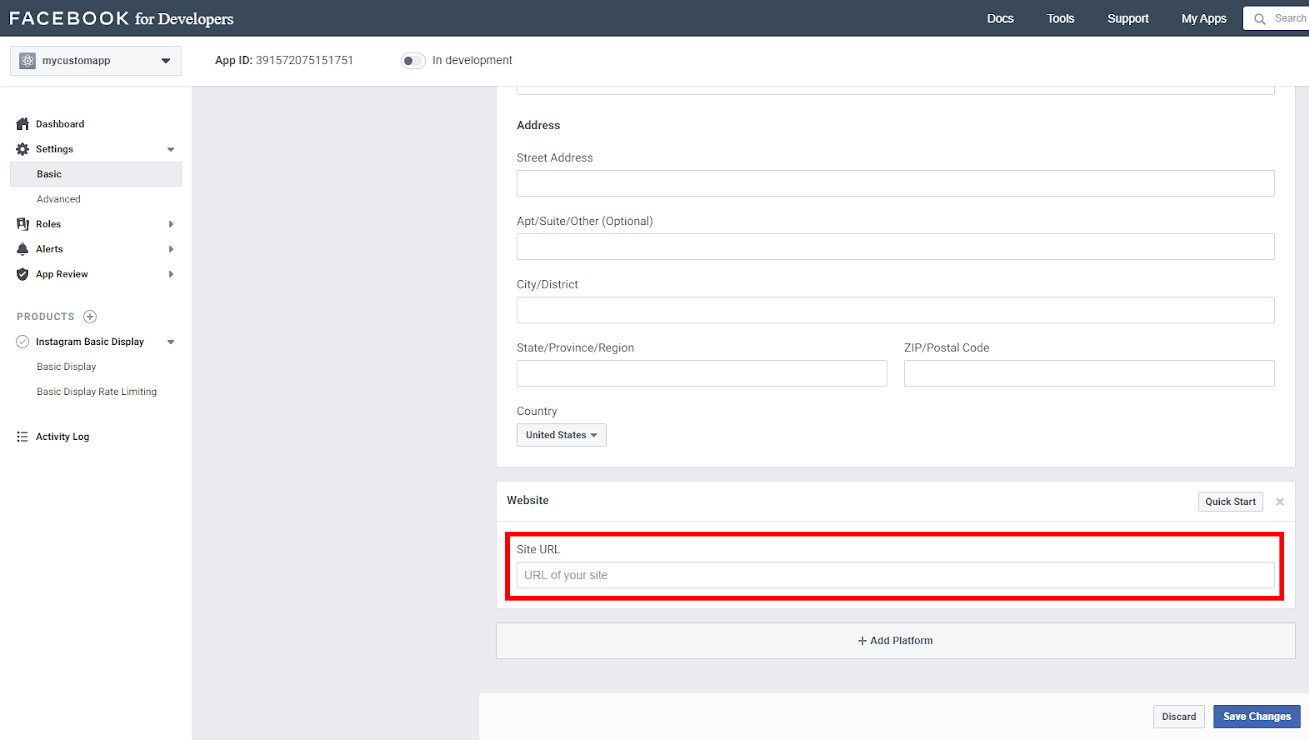Collapse Instagram Basic Display section

[171, 342]
